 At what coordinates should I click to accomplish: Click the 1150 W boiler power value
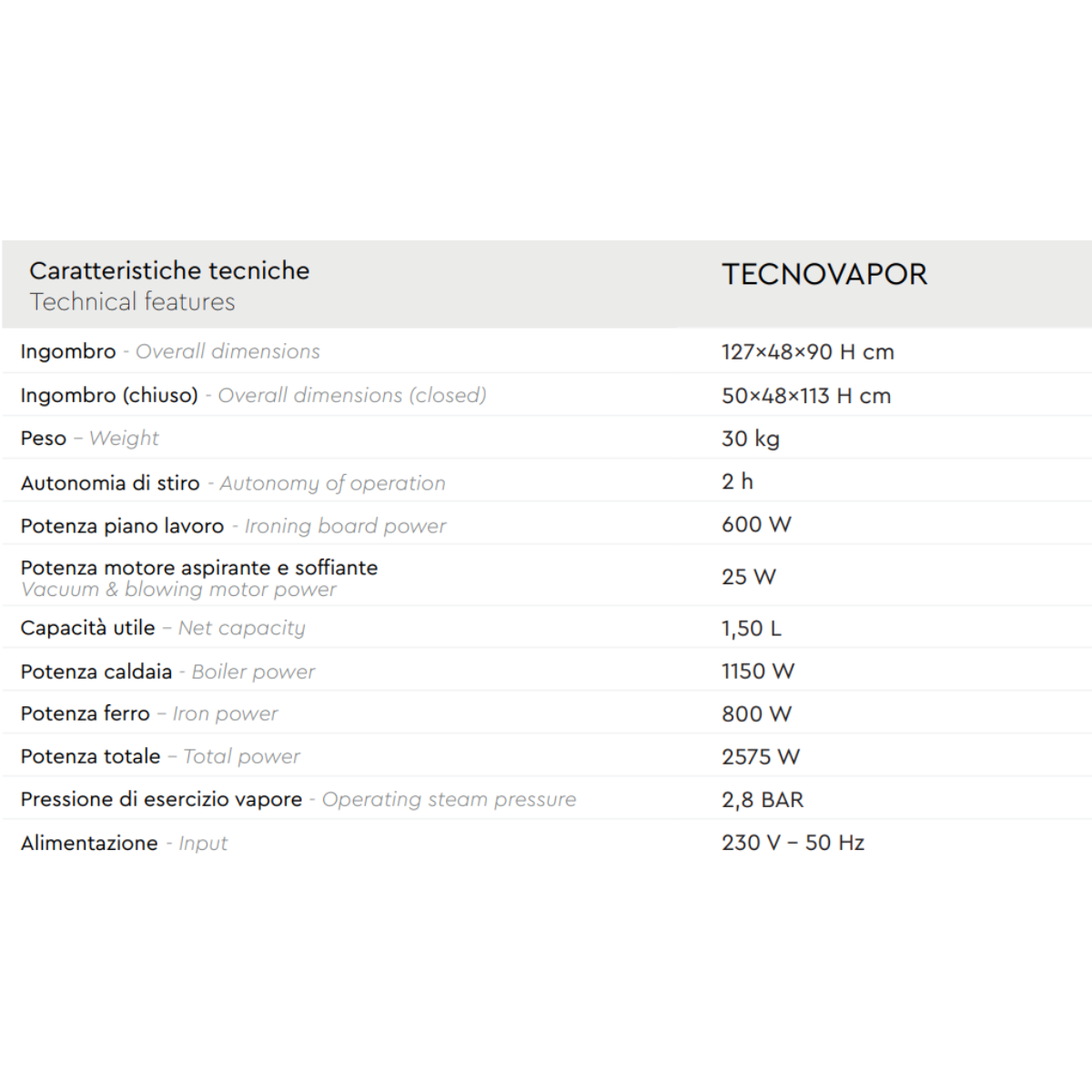pos(757,672)
